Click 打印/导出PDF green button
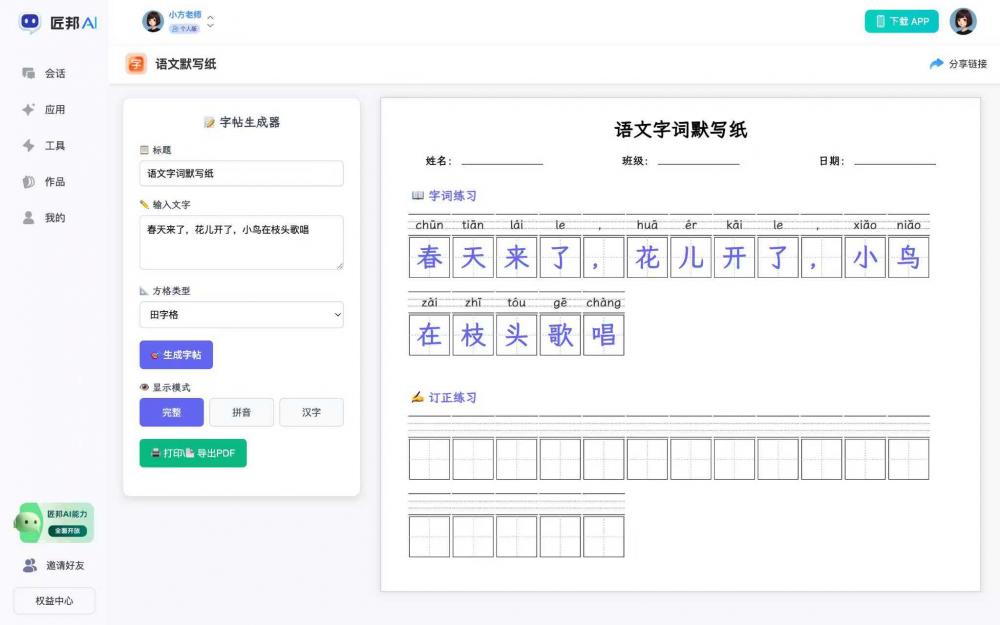The width and height of the screenshot is (1000, 625). [193, 453]
